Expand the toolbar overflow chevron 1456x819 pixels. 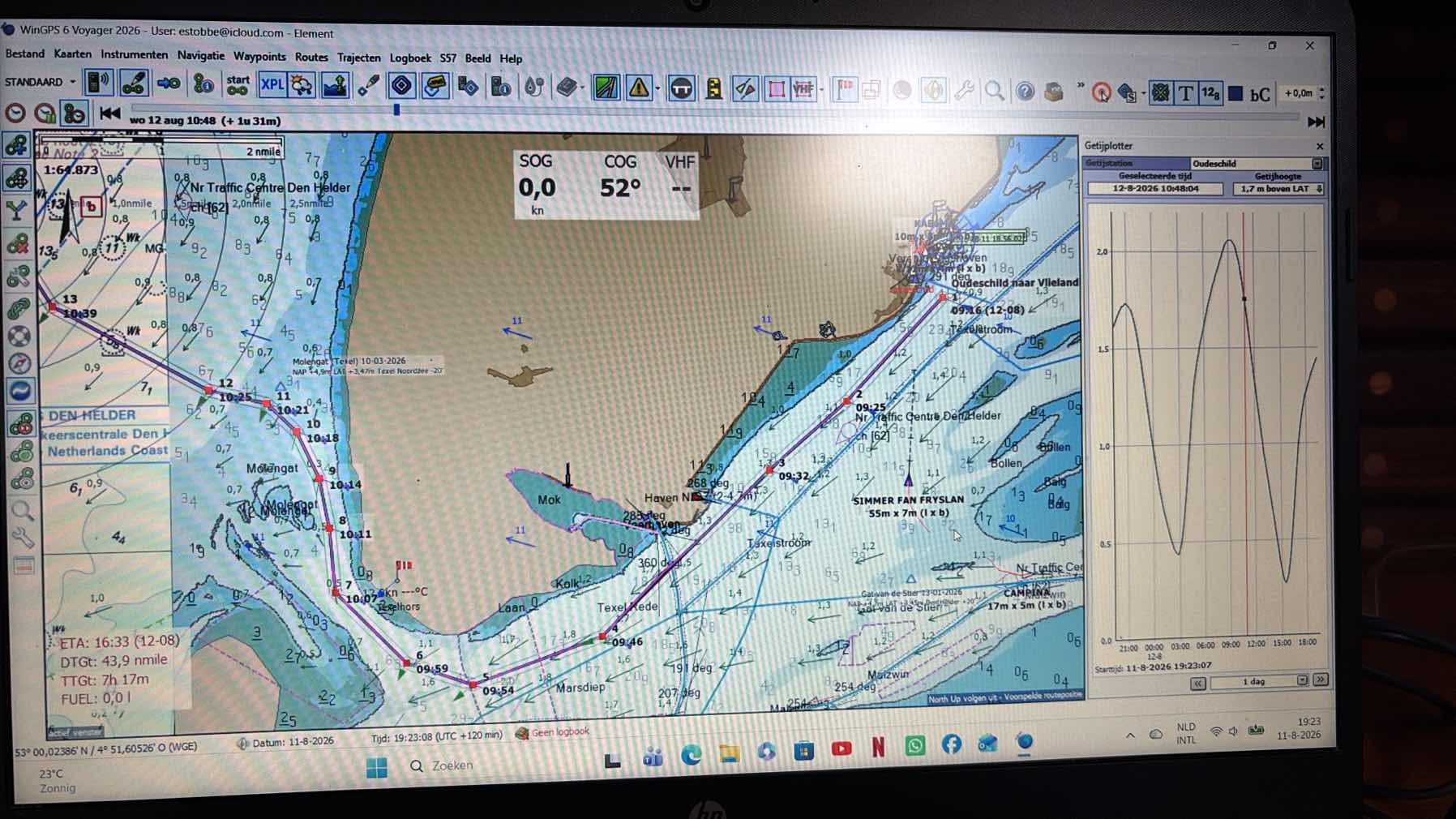(1081, 85)
